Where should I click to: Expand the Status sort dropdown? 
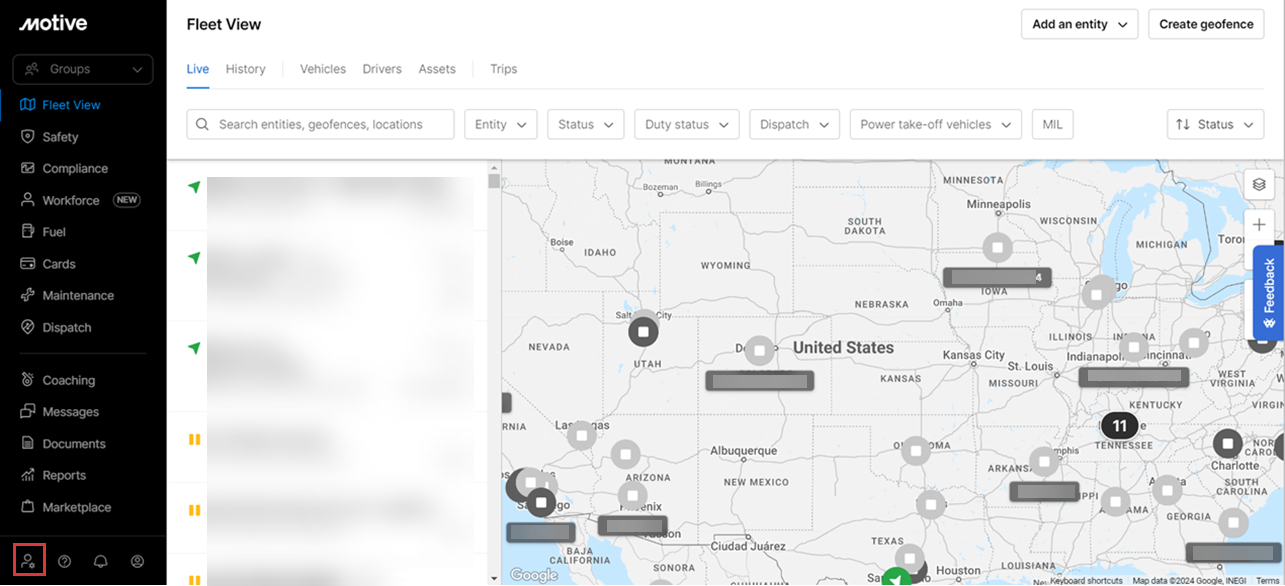(x=1214, y=125)
